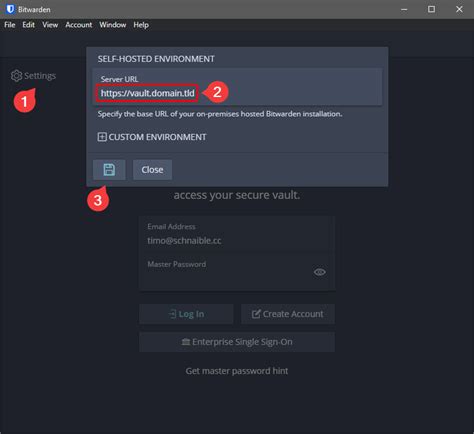Viewport: 474px width, 434px height.
Task: Click the Bitwarden shield logo in title bar
Action: click(10, 9)
